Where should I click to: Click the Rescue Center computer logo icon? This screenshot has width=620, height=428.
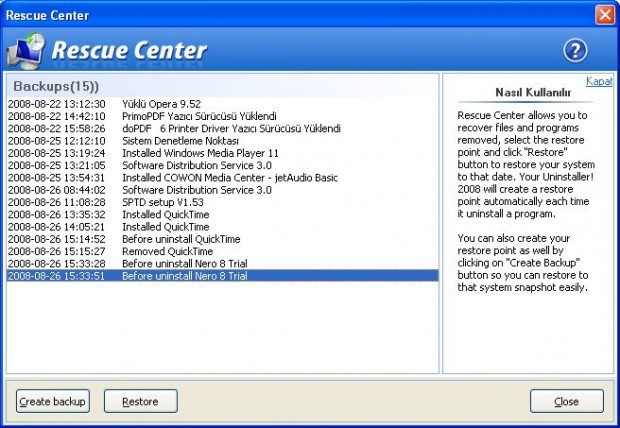click(26, 51)
